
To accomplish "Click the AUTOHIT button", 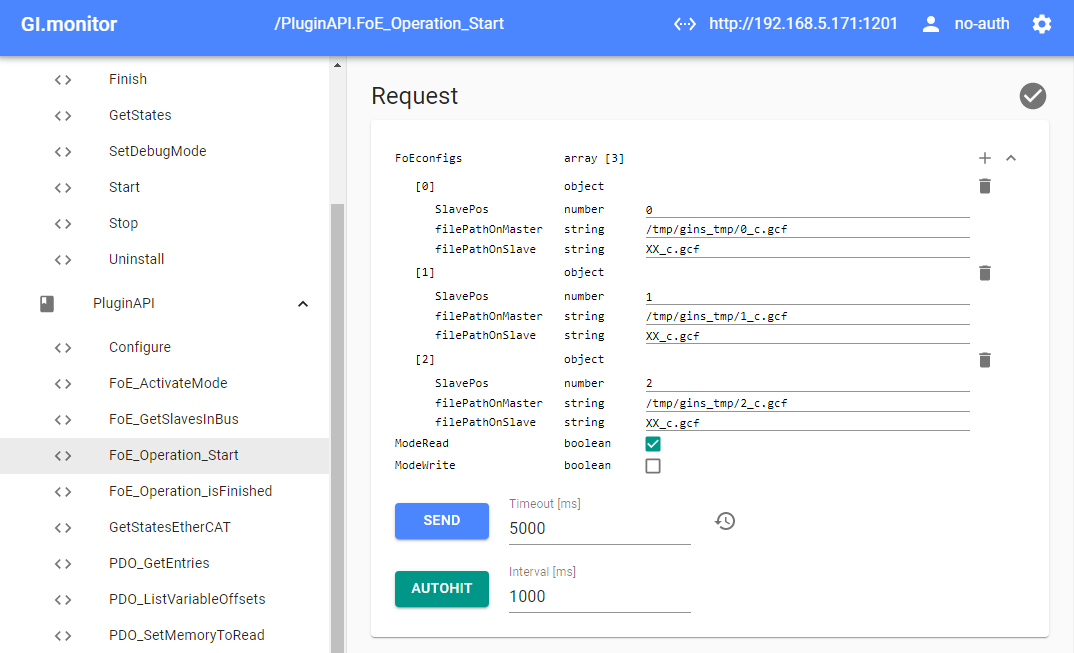I will 441,589.
